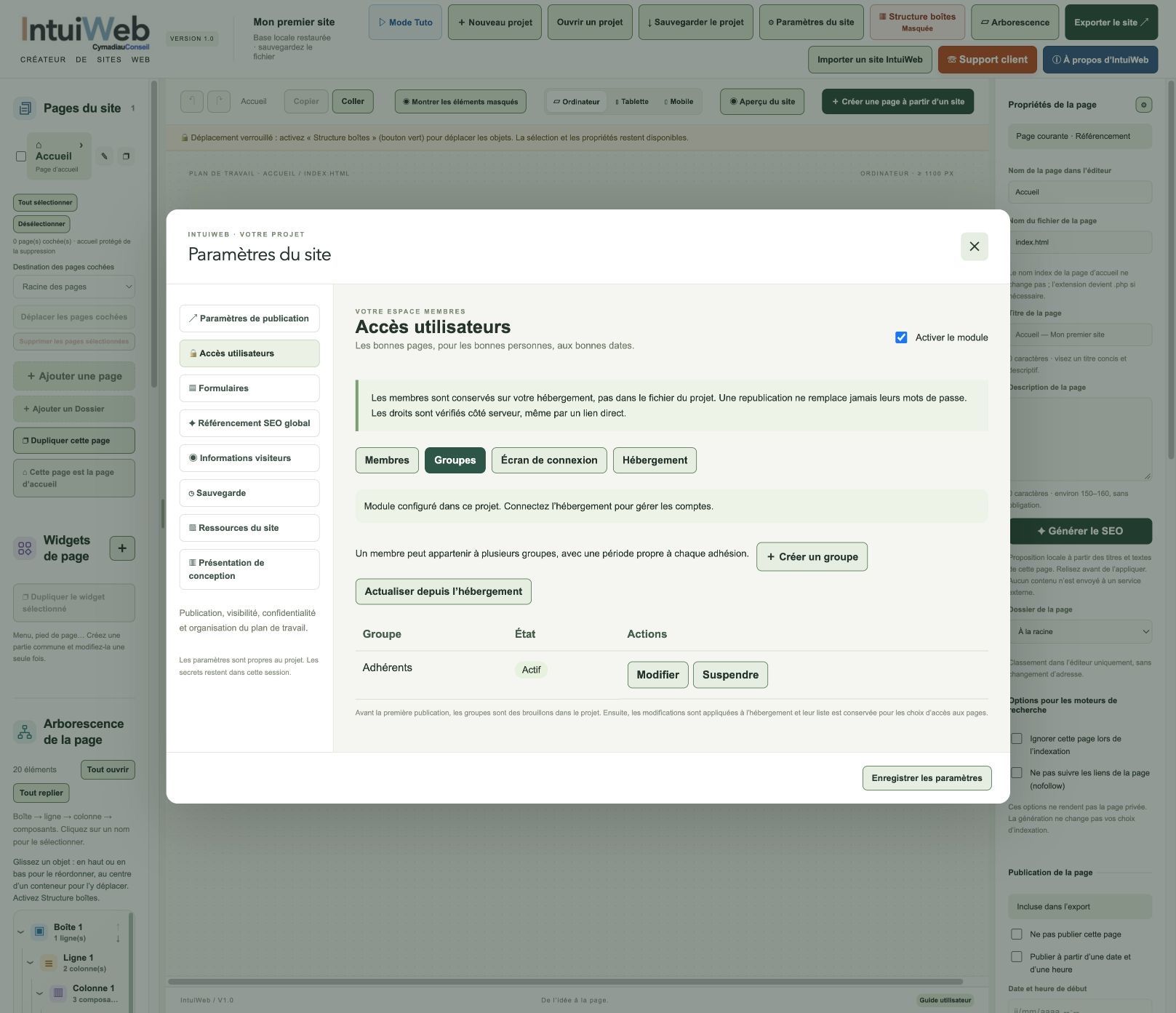Collapse the Boîte 1 tree node
The image size is (1176, 1013).
[20, 932]
